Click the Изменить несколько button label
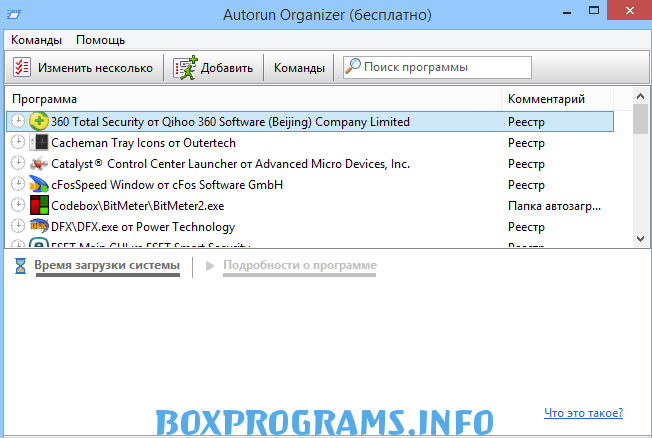 (x=95, y=68)
